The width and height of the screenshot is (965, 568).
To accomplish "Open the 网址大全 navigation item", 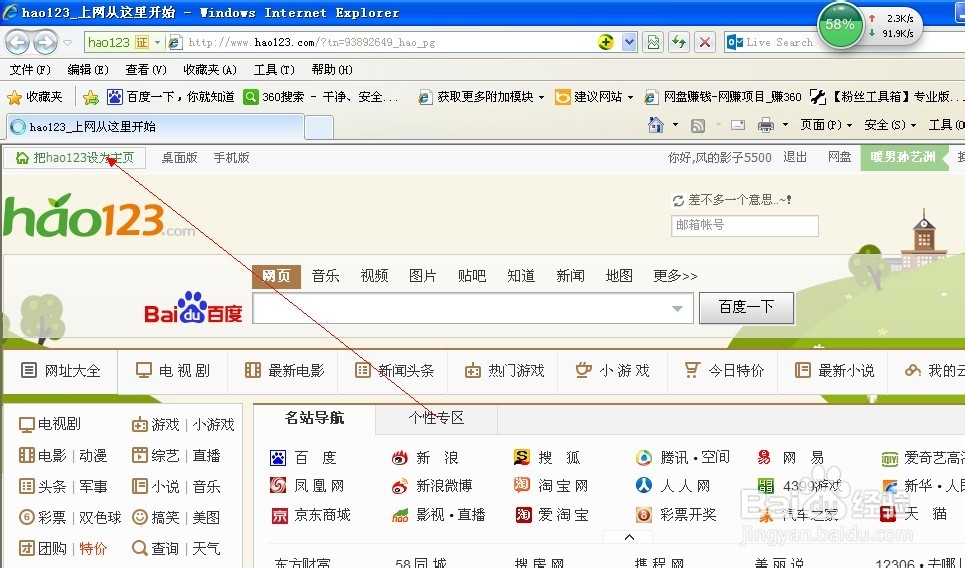I will (60, 370).
